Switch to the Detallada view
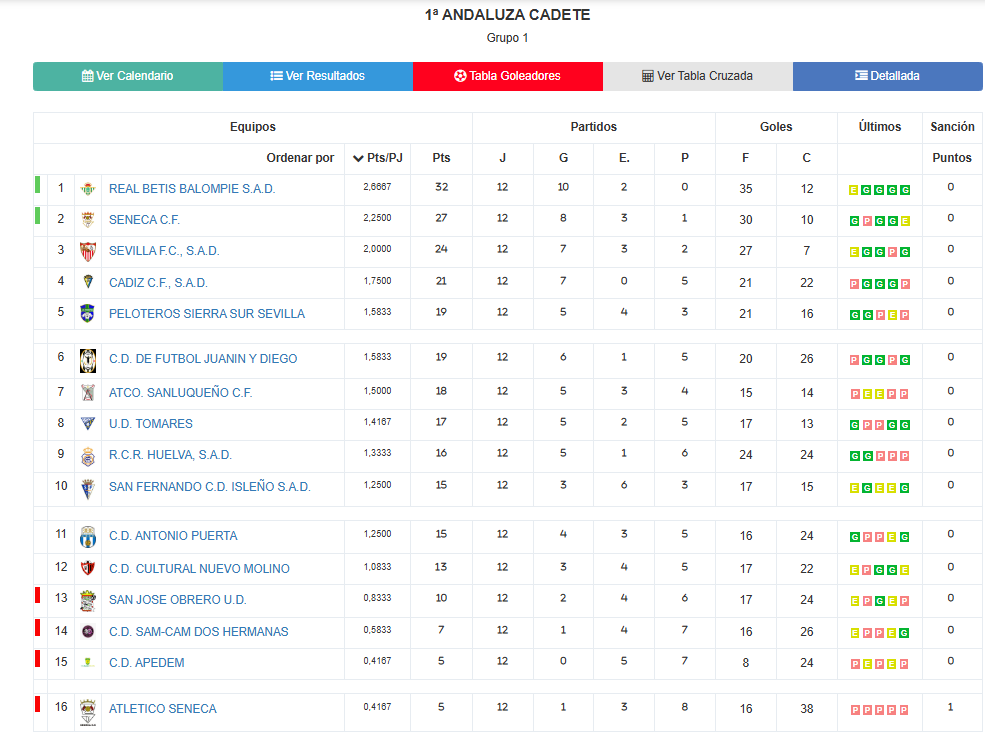 (888, 76)
